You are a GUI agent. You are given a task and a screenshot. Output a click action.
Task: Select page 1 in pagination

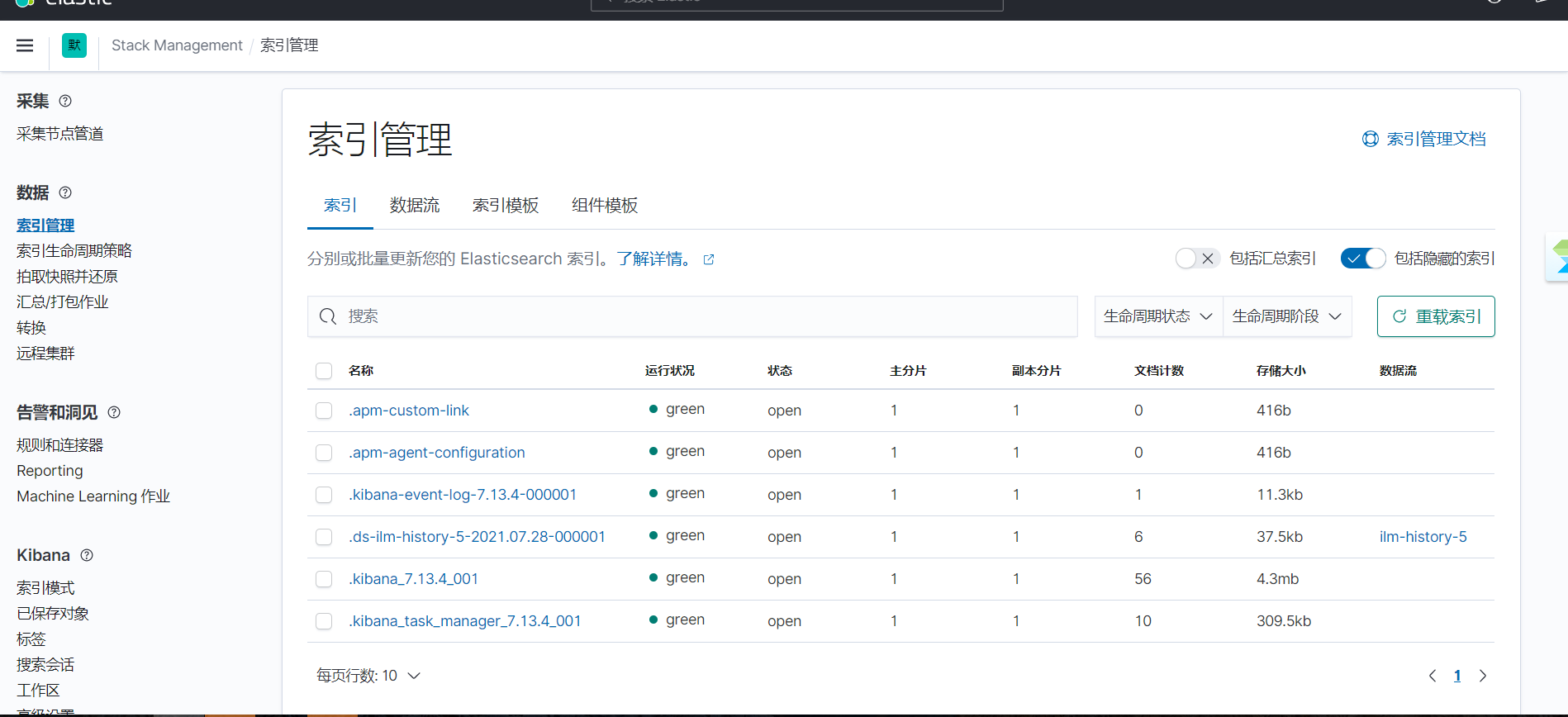[x=1457, y=676]
